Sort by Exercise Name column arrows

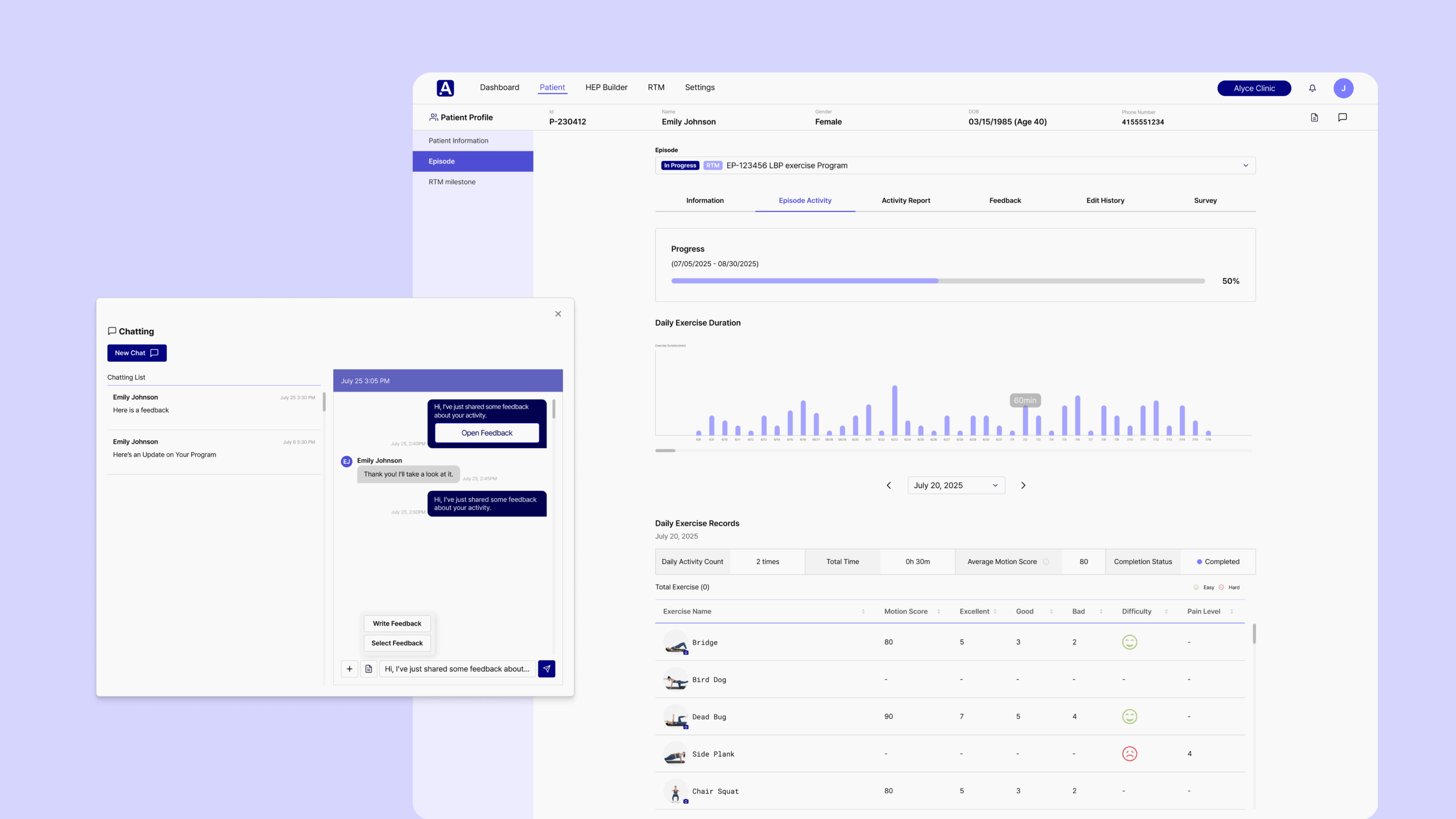(x=863, y=611)
